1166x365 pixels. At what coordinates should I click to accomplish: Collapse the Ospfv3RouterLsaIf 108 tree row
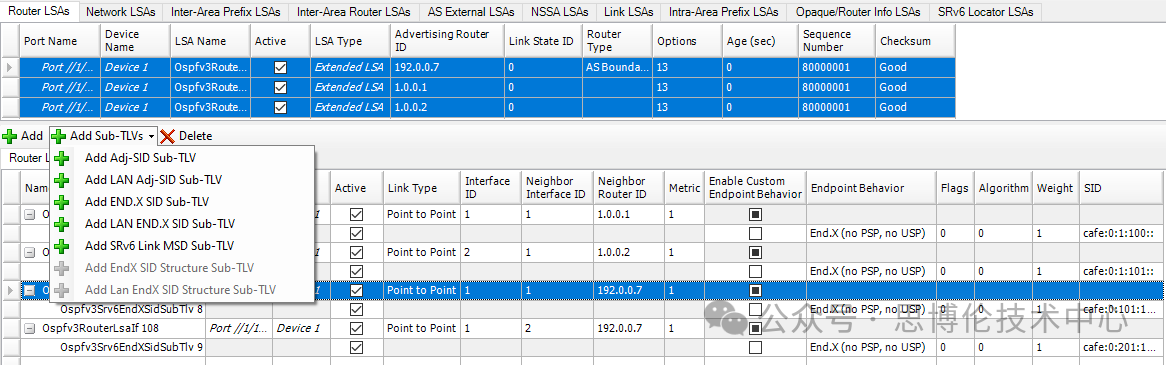coord(30,328)
